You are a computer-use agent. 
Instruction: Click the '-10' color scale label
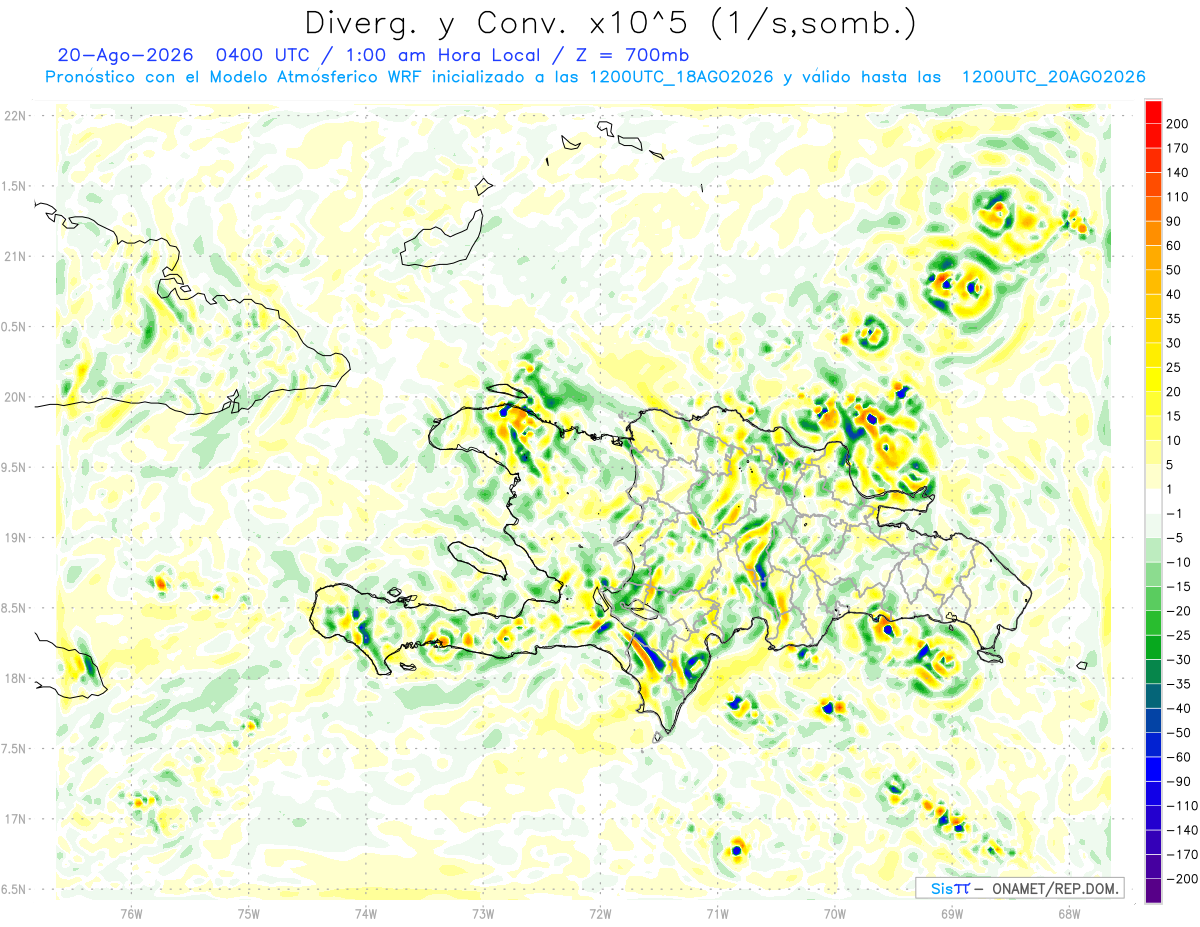click(x=1178, y=562)
